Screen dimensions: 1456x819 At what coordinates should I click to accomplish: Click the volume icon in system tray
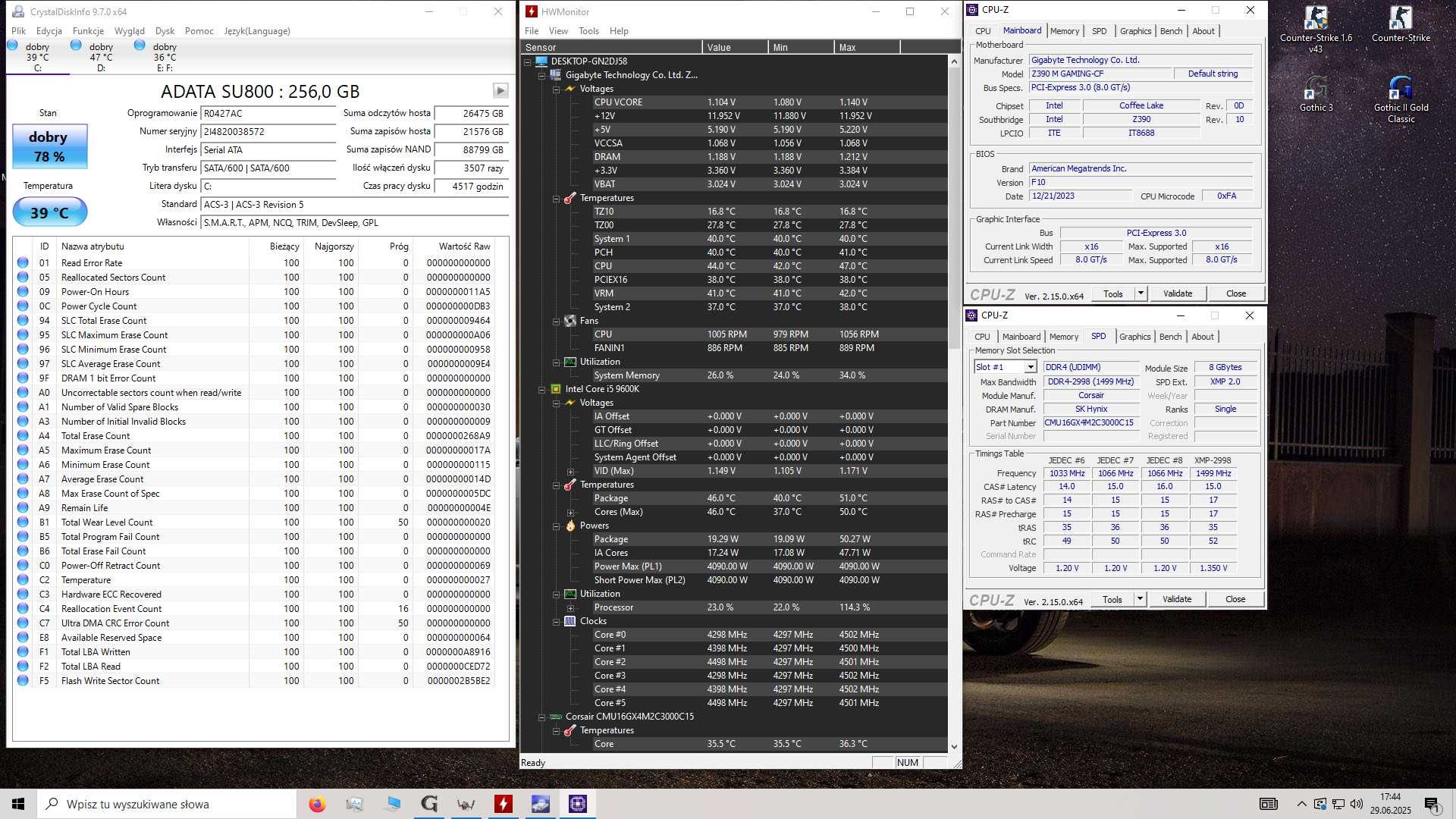[1357, 804]
